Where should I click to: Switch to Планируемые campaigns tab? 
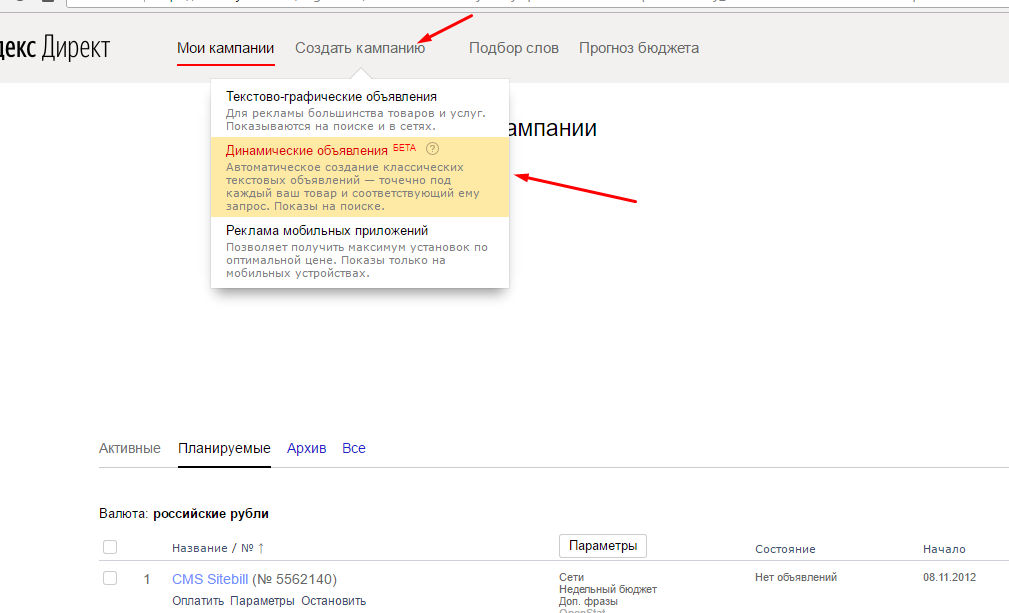click(224, 448)
